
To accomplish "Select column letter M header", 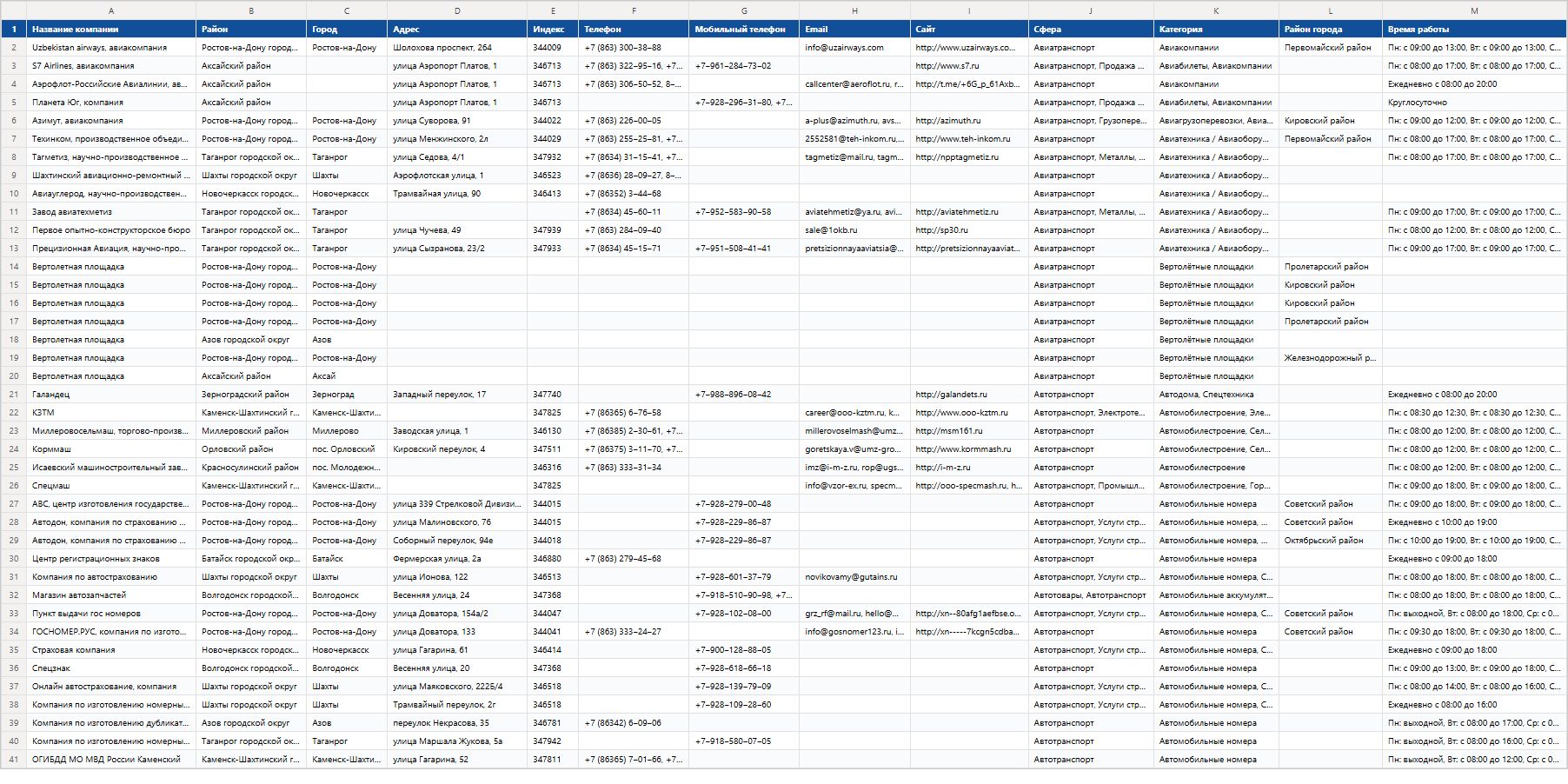I will point(1474,10).
